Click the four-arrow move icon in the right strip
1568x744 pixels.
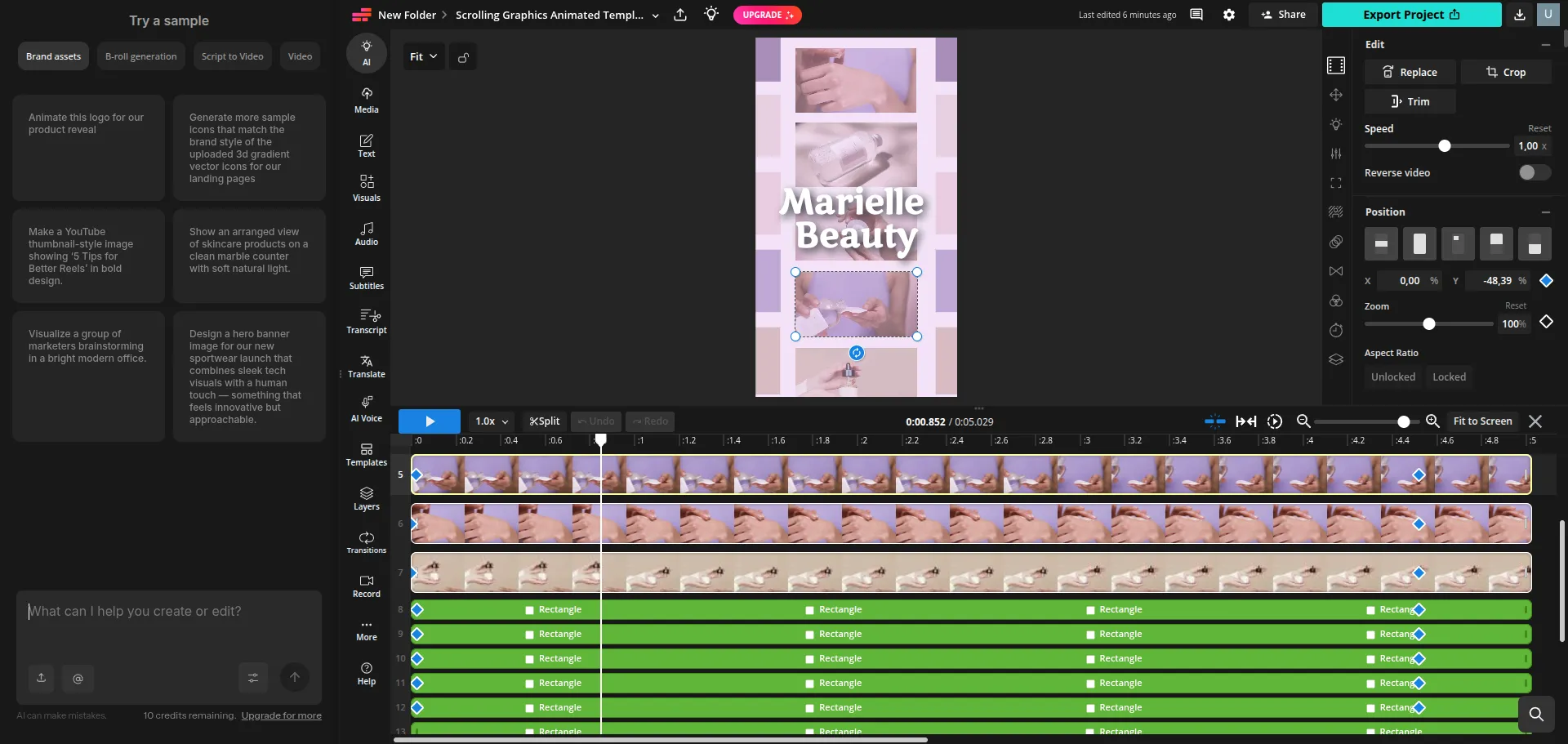pos(1336,95)
